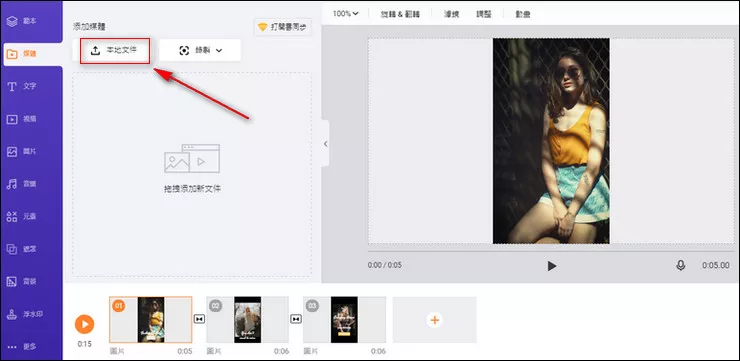Viewport: 740px width, 361px height.
Task: Click the 0:05 duration under scene 01
Action: click(x=184, y=352)
